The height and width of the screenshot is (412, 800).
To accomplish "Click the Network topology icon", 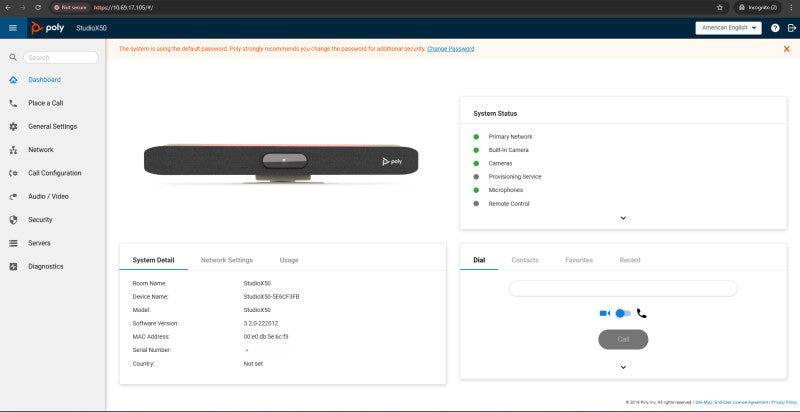I will point(13,150).
